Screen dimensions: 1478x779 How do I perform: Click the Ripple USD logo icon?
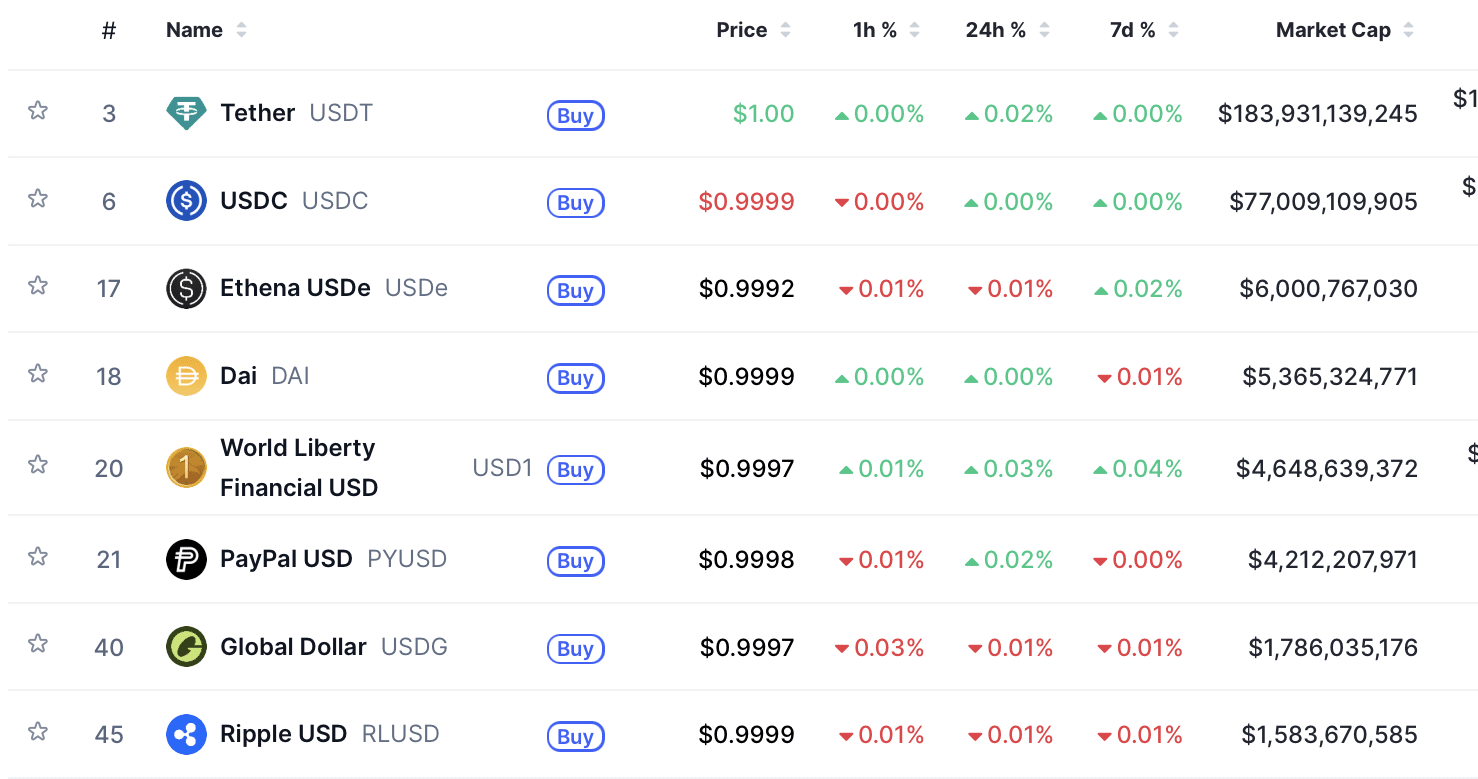[x=186, y=735]
